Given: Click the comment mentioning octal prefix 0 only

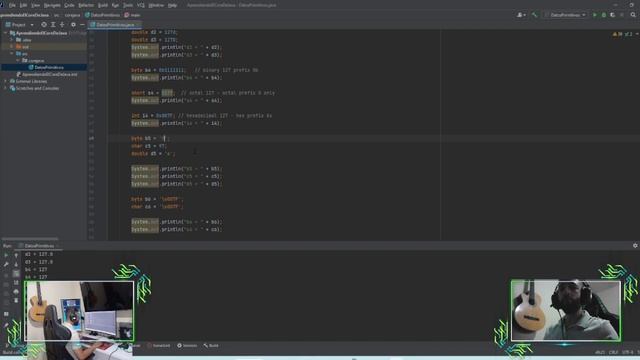Looking at the screenshot, I should coord(228,93).
